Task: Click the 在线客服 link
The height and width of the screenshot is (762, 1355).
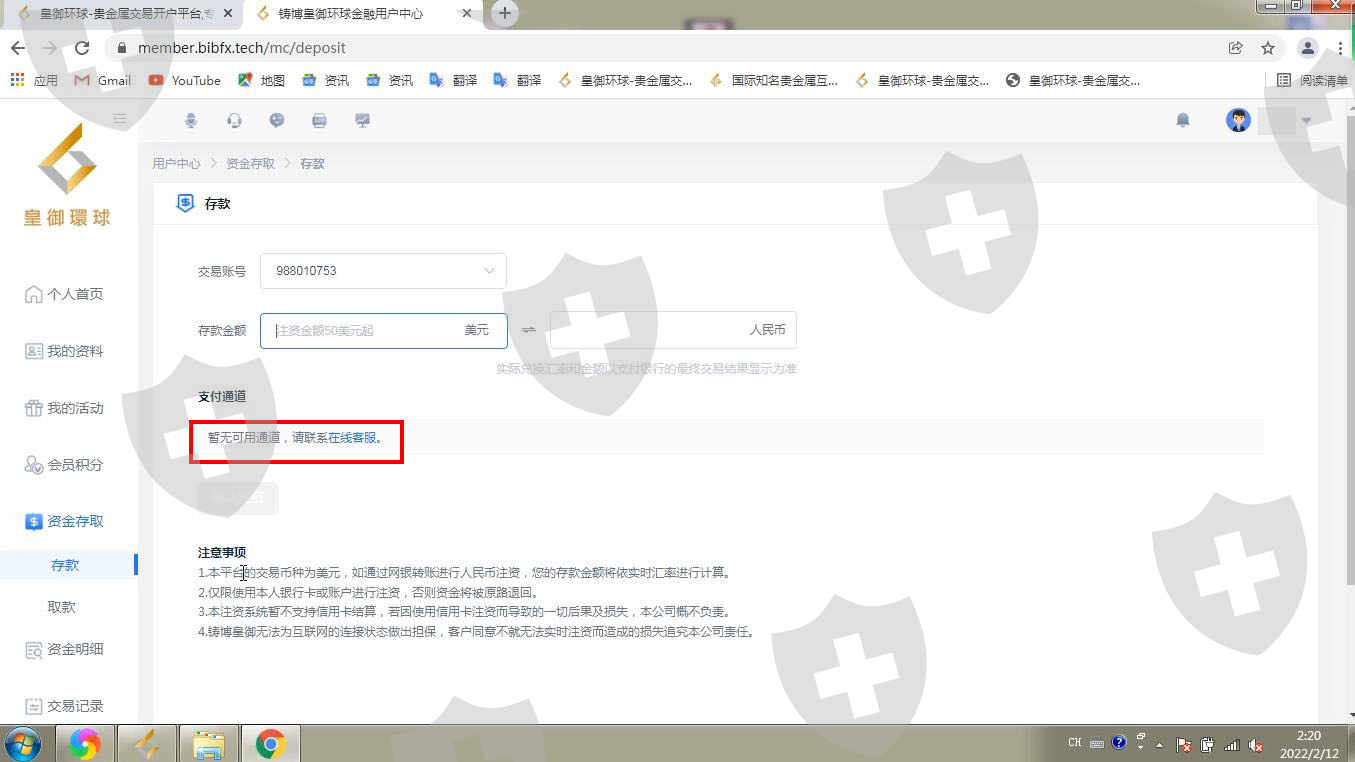Action: (x=352, y=438)
